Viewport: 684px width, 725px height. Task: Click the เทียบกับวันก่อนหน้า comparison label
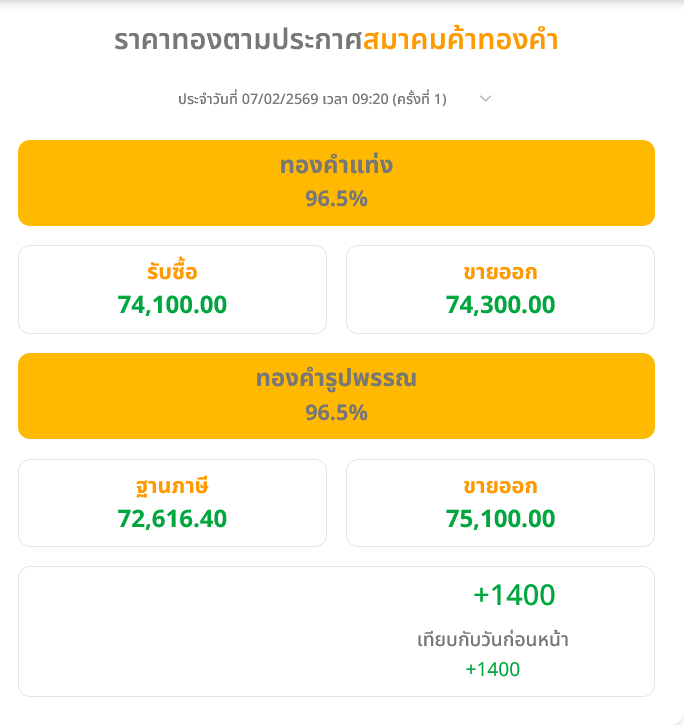point(493,639)
